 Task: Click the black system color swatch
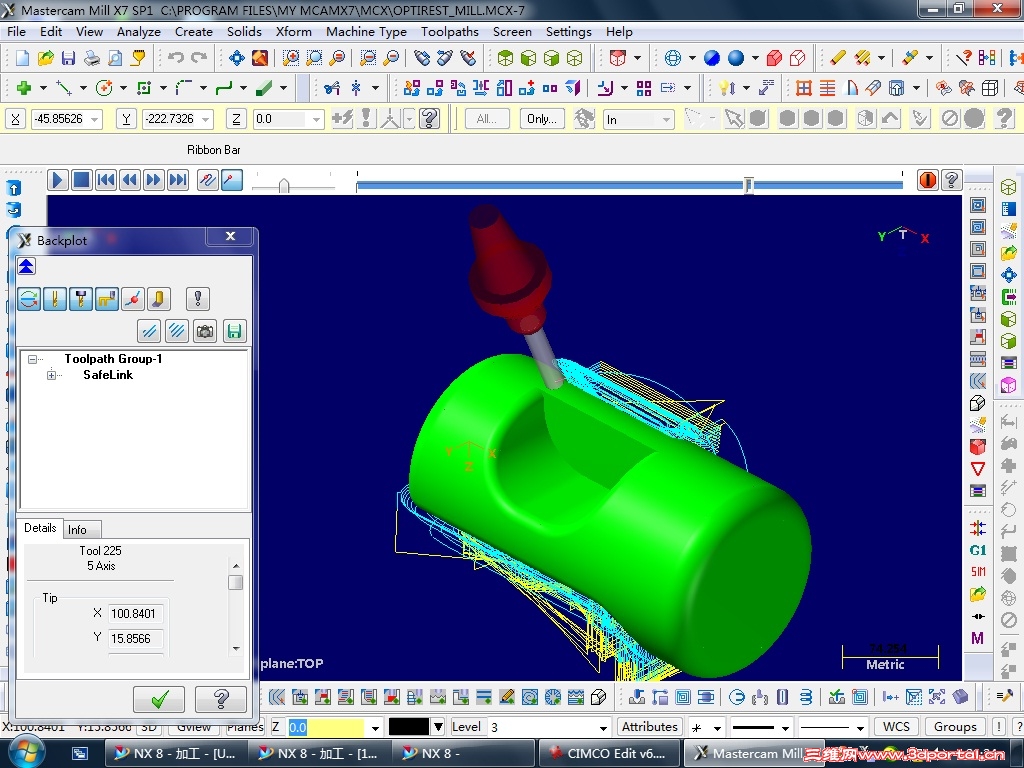[409, 726]
